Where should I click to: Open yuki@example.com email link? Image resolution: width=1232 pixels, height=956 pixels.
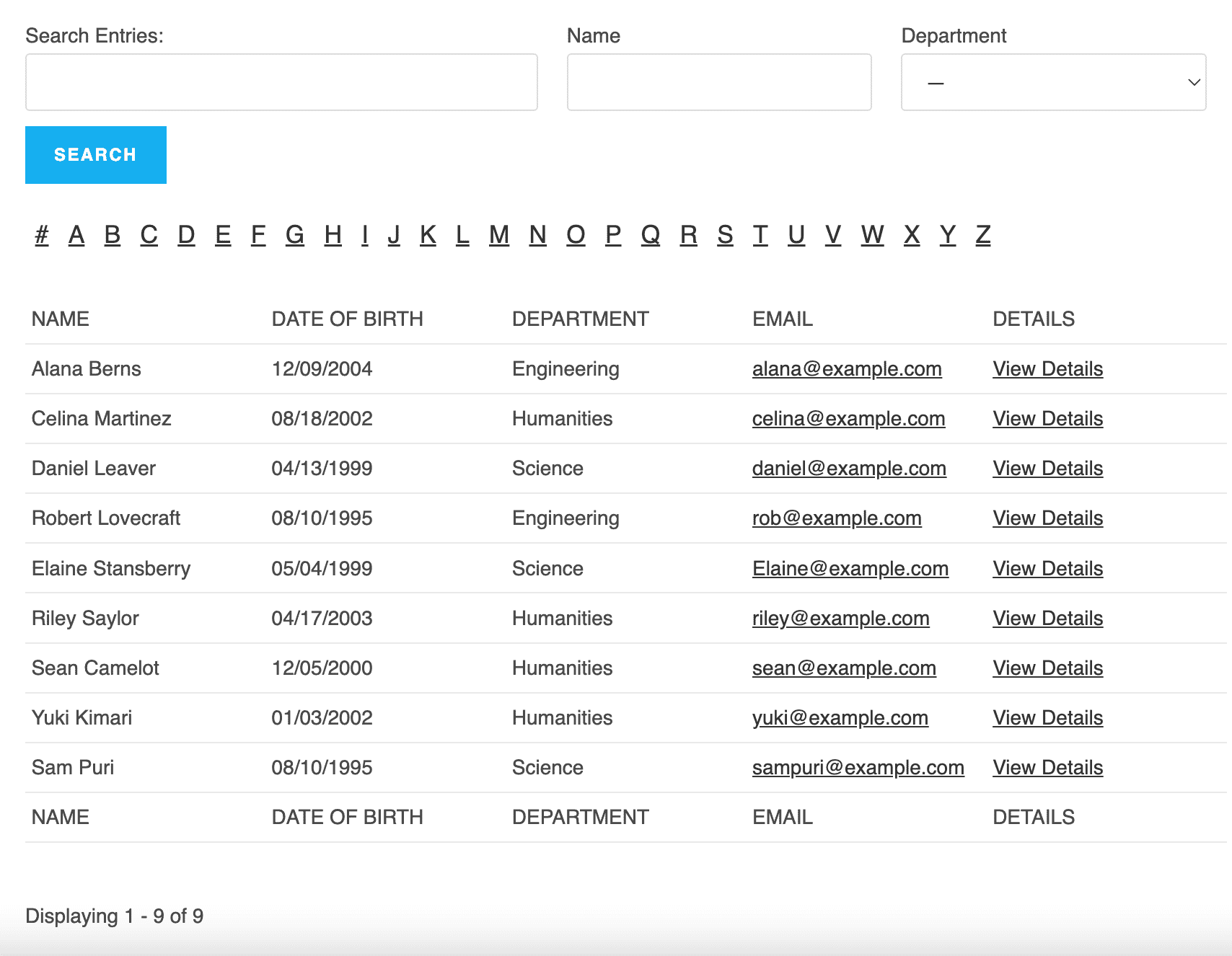pyautogui.click(x=840, y=718)
